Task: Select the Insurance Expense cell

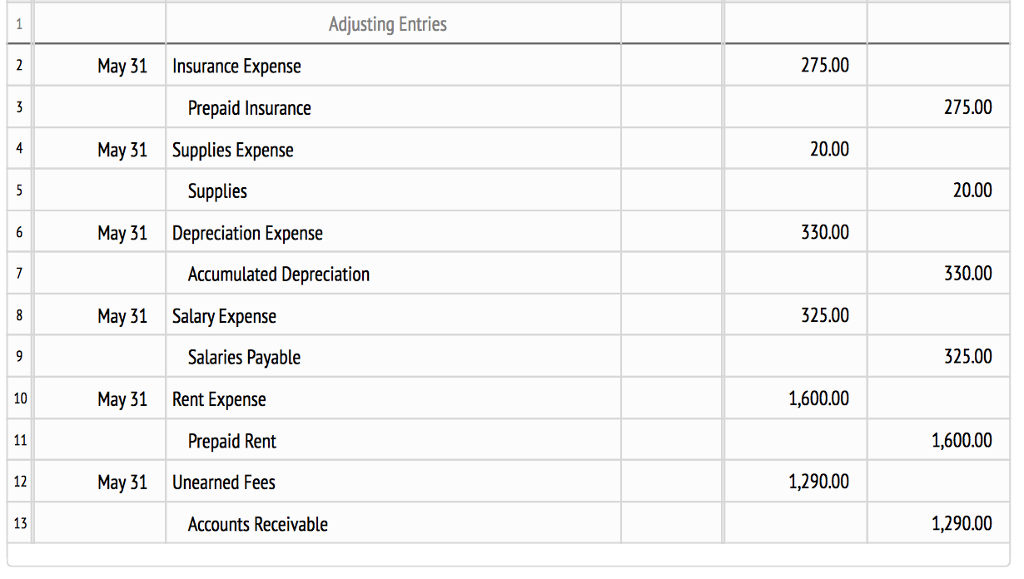Action: coord(232,65)
